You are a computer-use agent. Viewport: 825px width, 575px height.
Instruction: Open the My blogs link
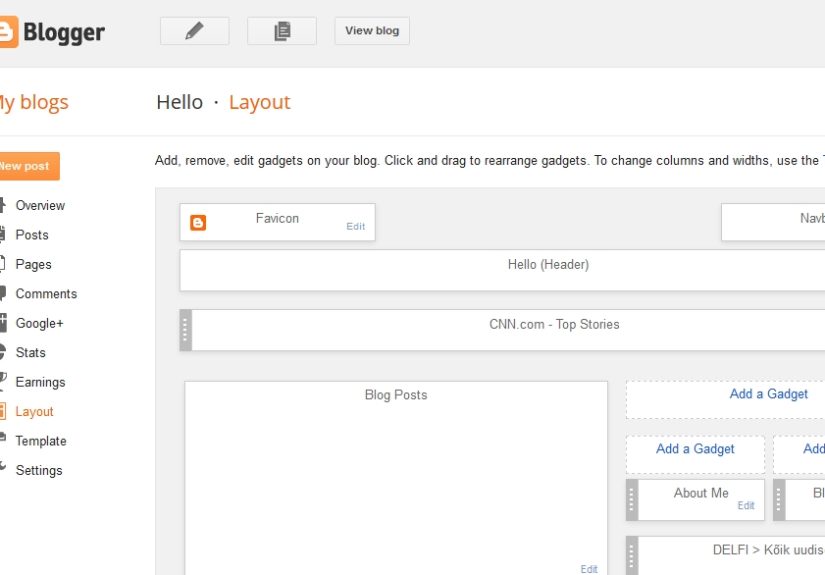[34, 102]
